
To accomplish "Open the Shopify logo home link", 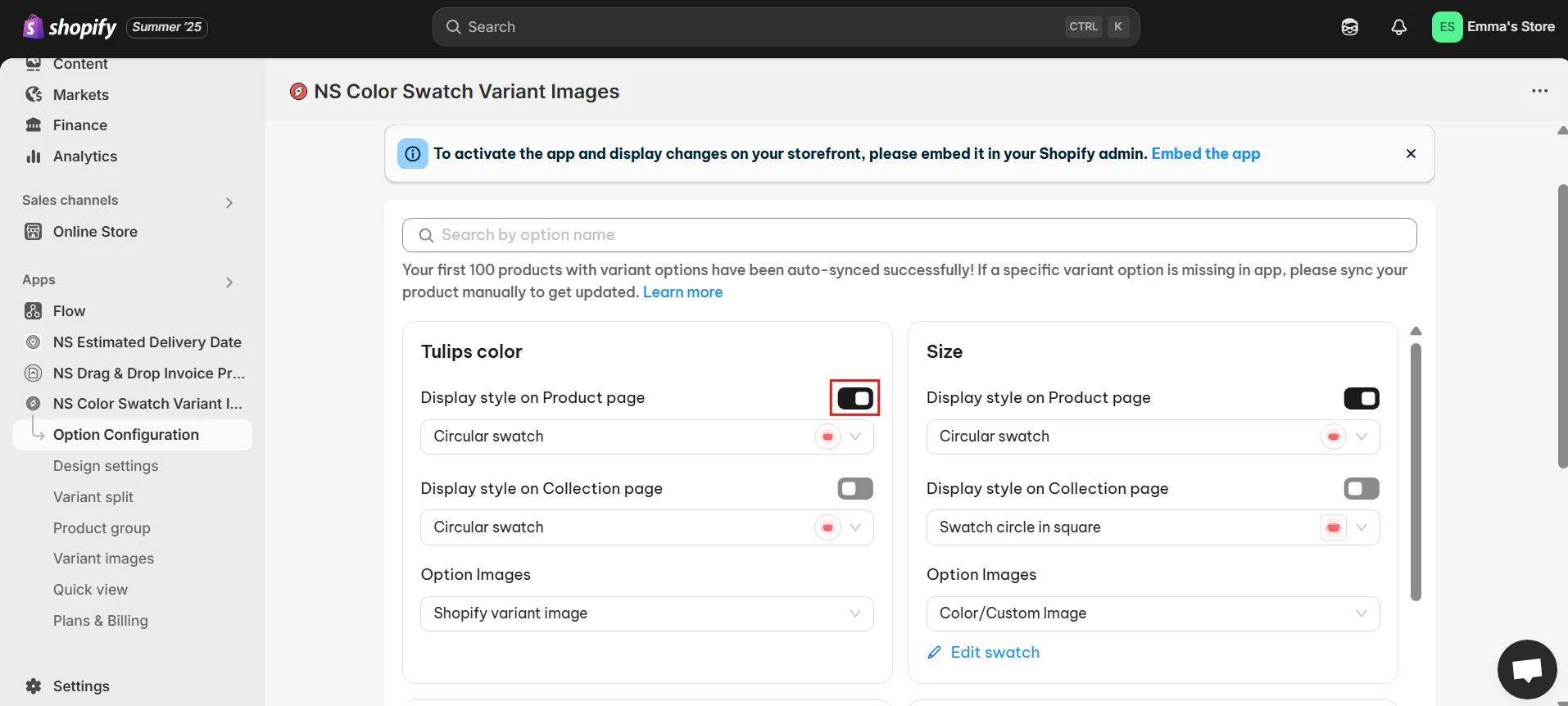I will point(70,27).
